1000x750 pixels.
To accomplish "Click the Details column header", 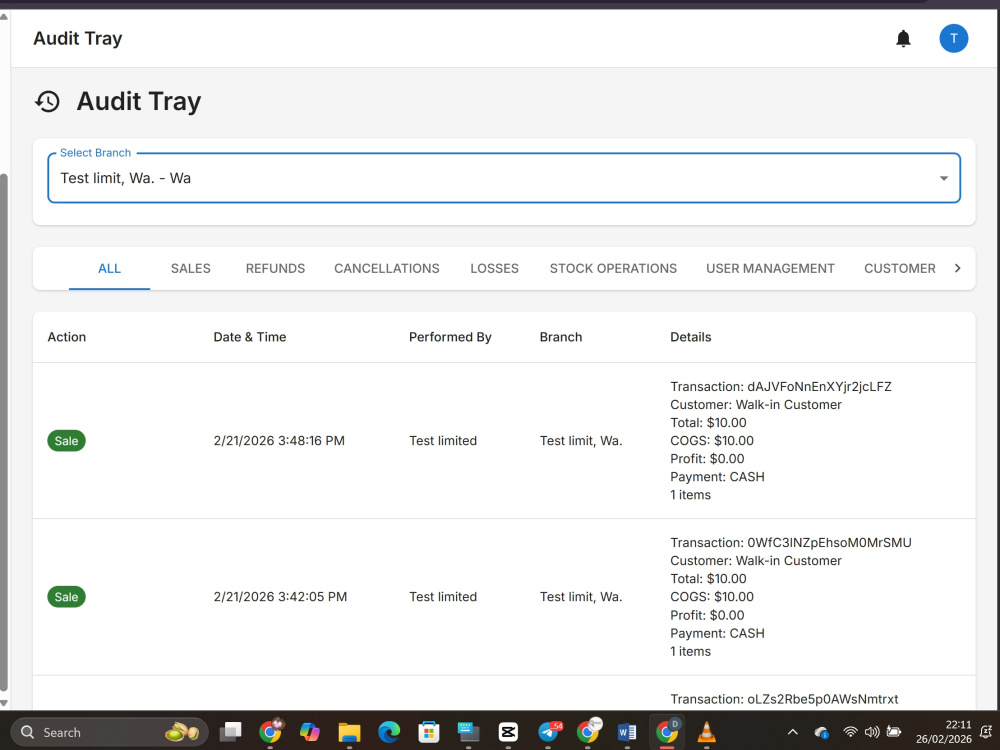I will (x=690, y=337).
